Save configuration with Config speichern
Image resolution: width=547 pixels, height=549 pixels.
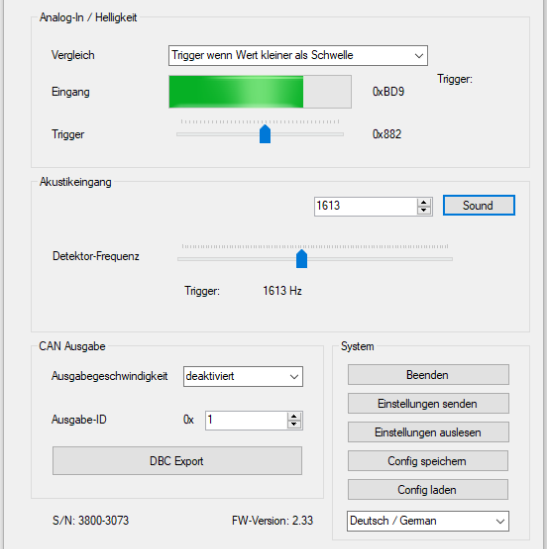click(428, 461)
